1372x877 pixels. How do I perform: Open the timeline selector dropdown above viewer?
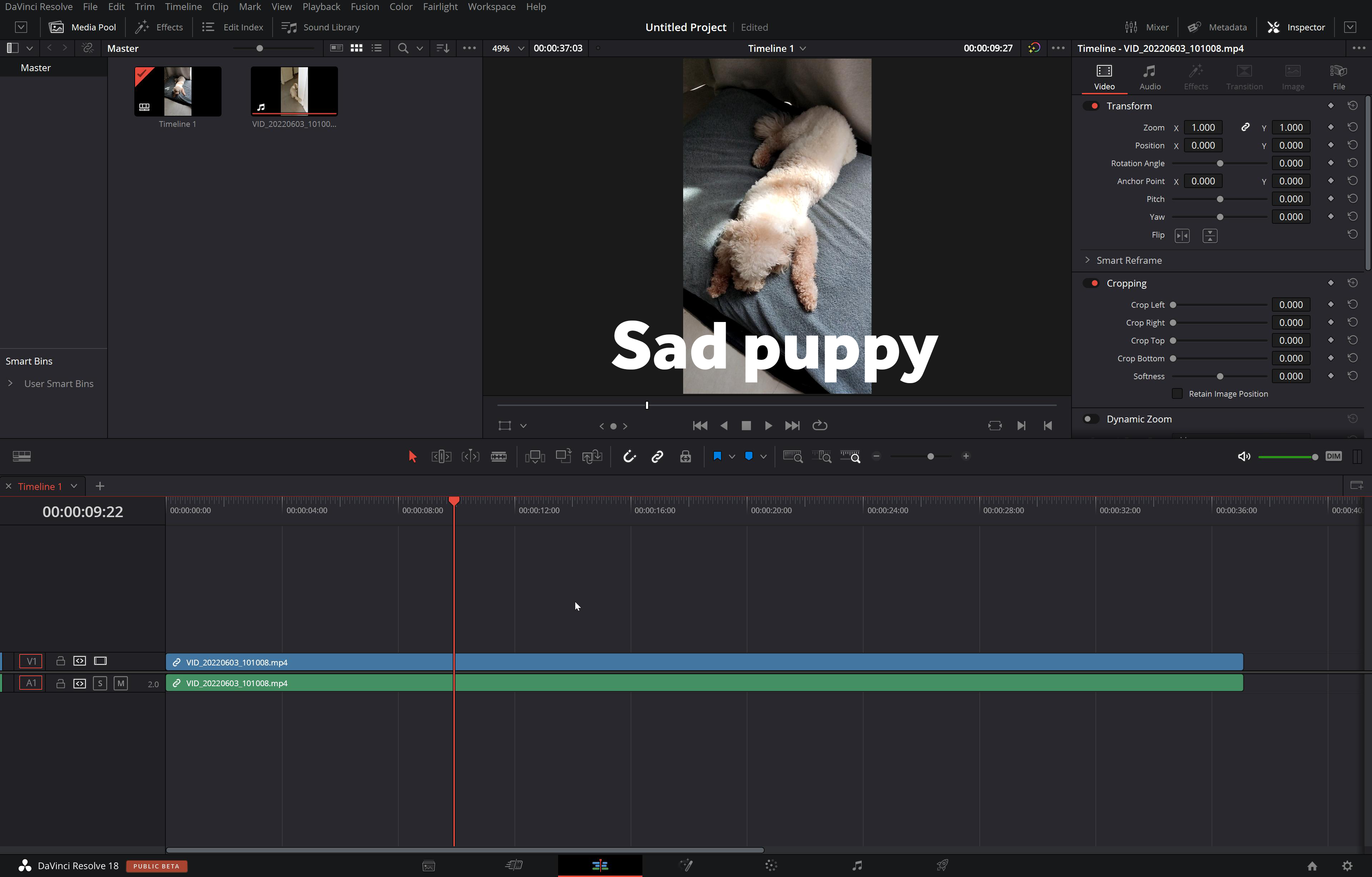pyautogui.click(x=804, y=49)
